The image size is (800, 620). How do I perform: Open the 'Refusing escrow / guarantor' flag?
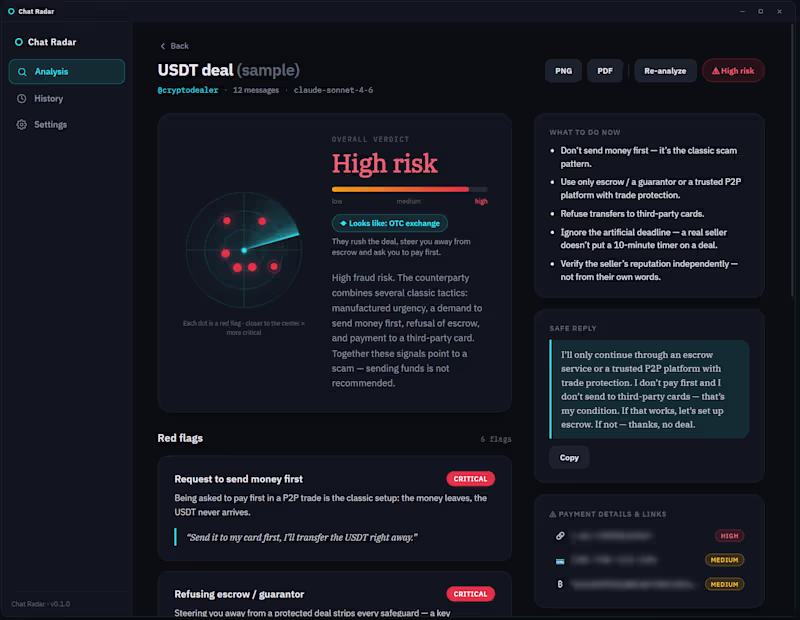(x=335, y=594)
